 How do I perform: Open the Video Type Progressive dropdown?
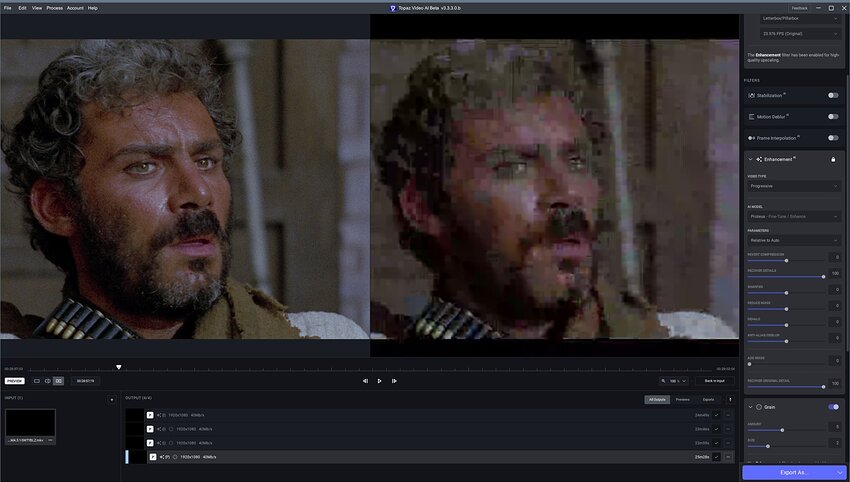click(x=794, y=186)
